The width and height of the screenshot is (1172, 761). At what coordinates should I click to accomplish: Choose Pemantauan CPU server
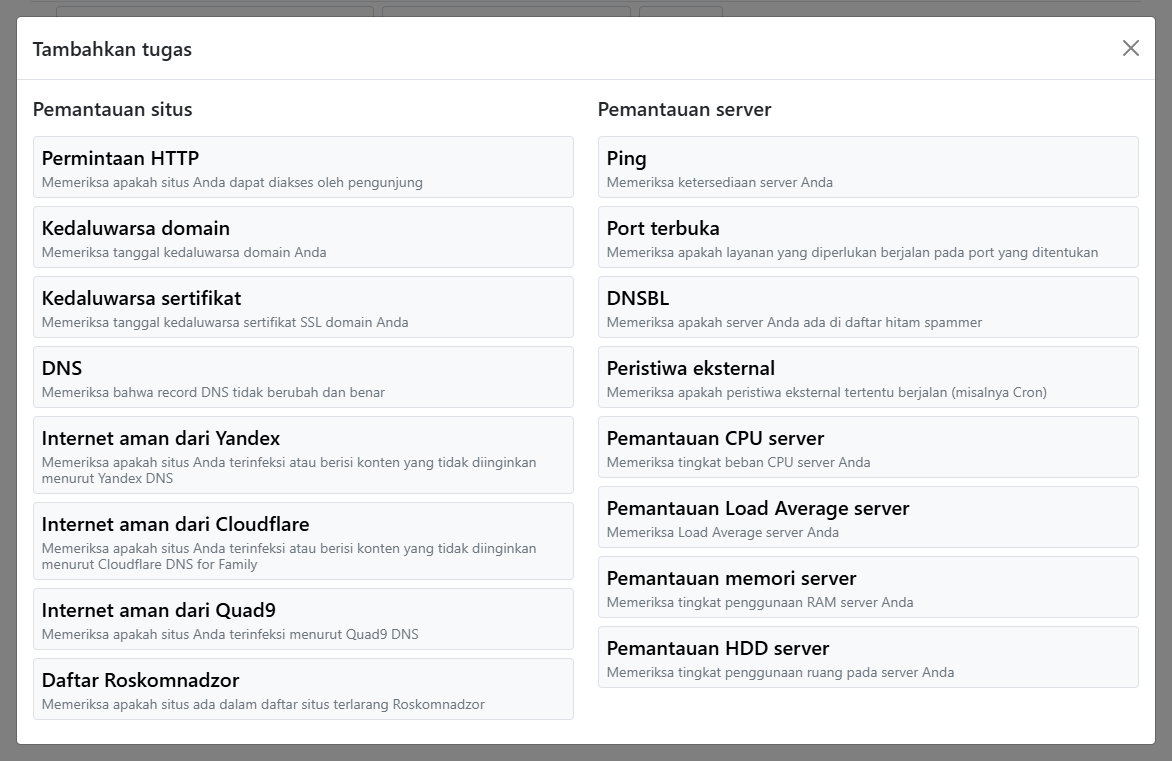click(868, 447)
